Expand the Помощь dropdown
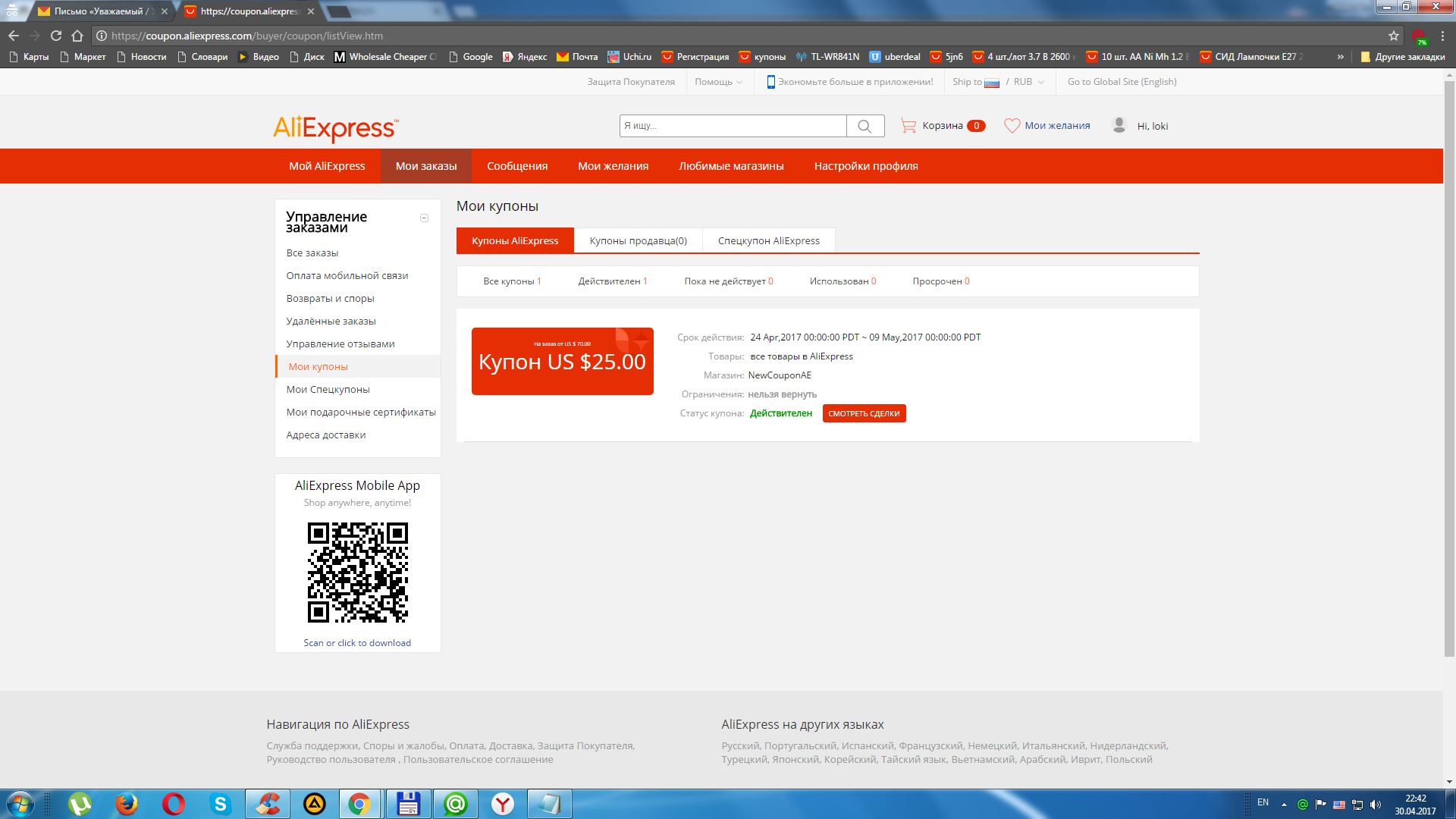The image size is (1456, 819). click(x=719, y=82)
